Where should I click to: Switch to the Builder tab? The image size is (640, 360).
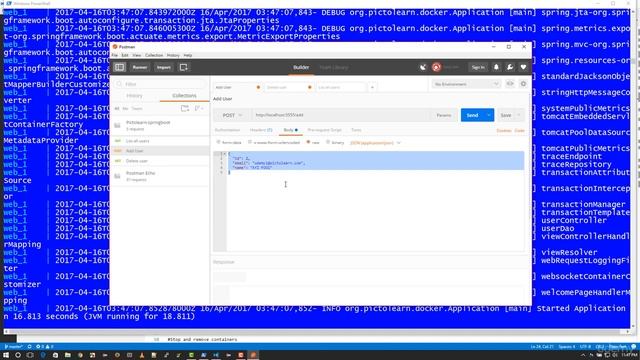[301, 67]
